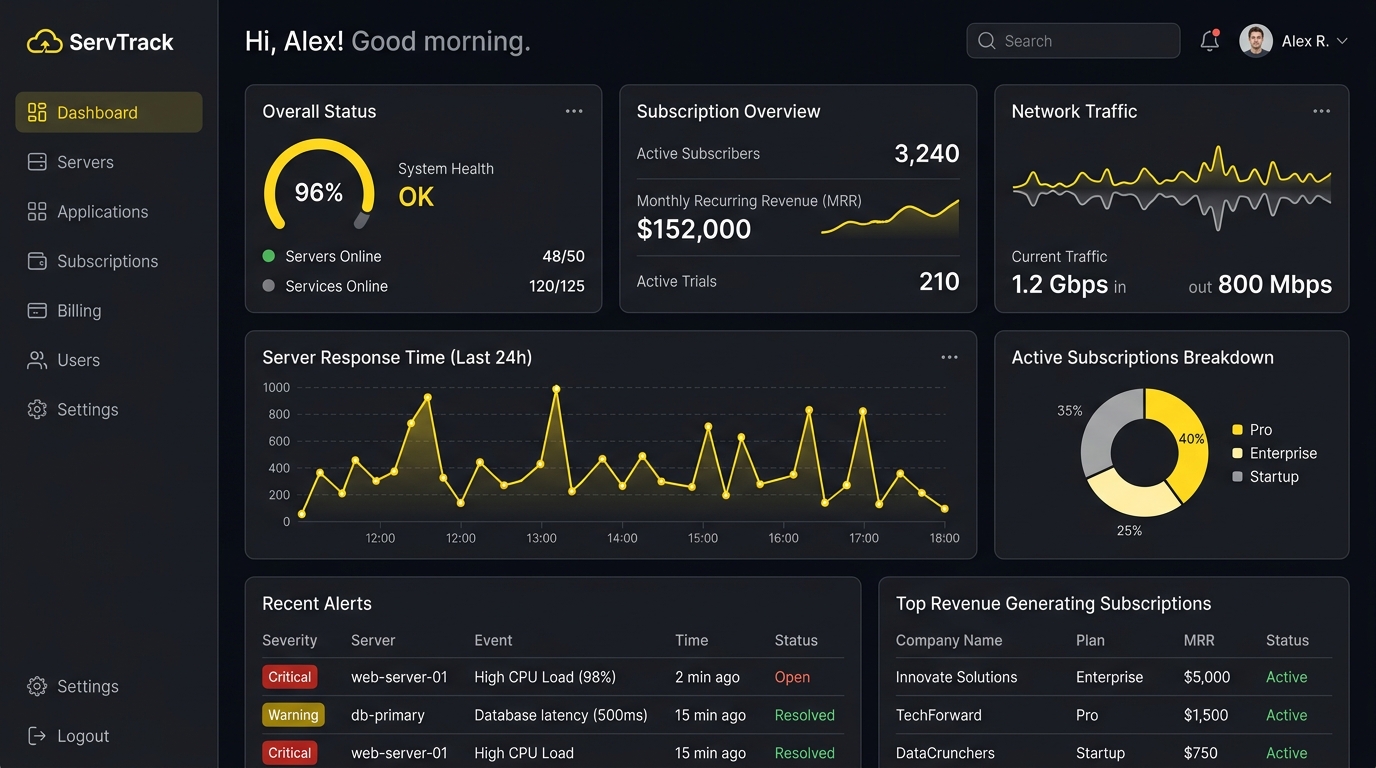The image size is (1376, 768).
Task: Click the Users icon in the sidebar
Action: (37, 360)
